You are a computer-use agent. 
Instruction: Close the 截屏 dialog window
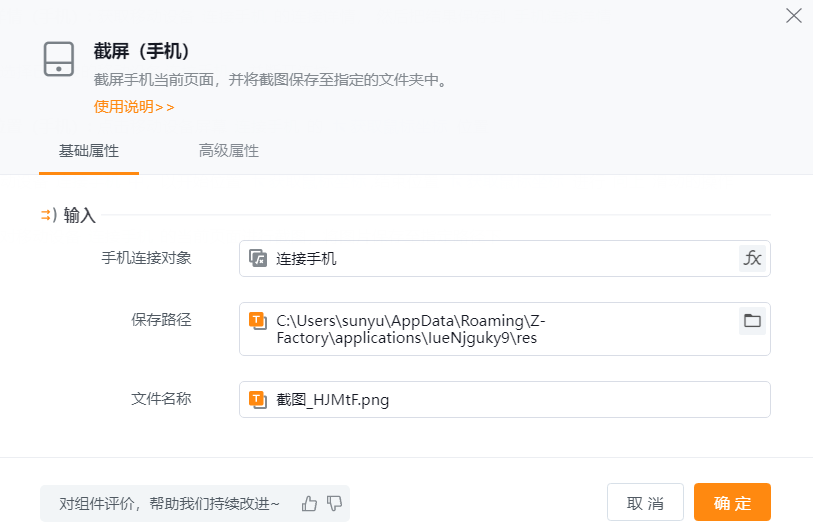pyautogui.click(x=794, y=15)
